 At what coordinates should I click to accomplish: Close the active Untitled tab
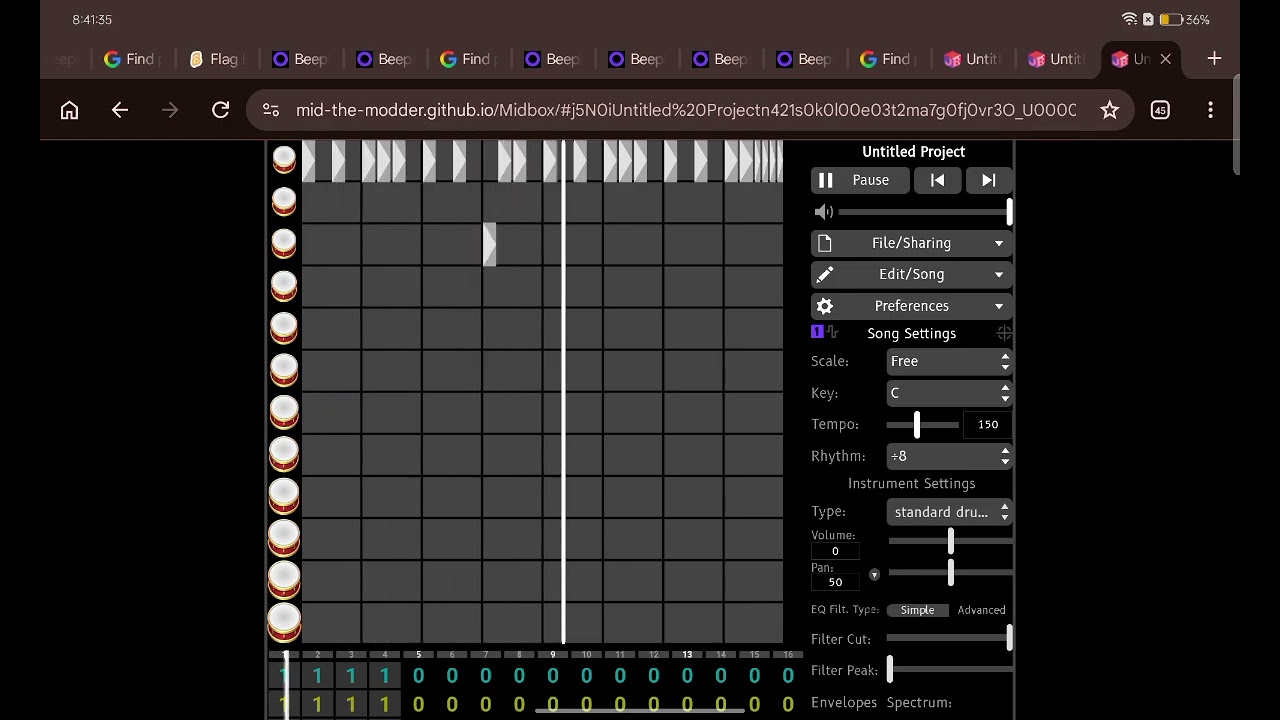coord(1165,59)
